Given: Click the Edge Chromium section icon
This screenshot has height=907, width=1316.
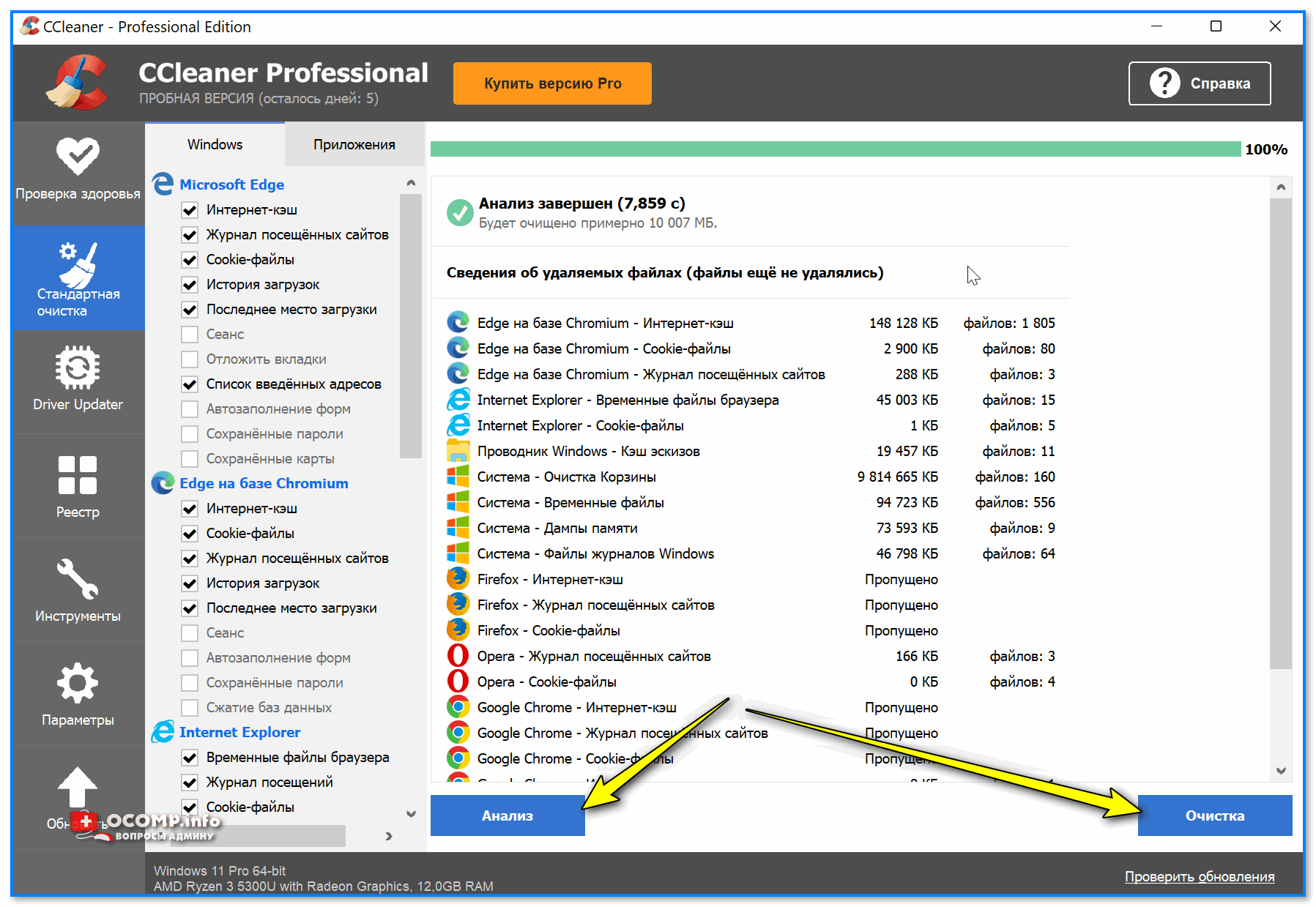Looking at the screenshot, I should tap(163, 483).
